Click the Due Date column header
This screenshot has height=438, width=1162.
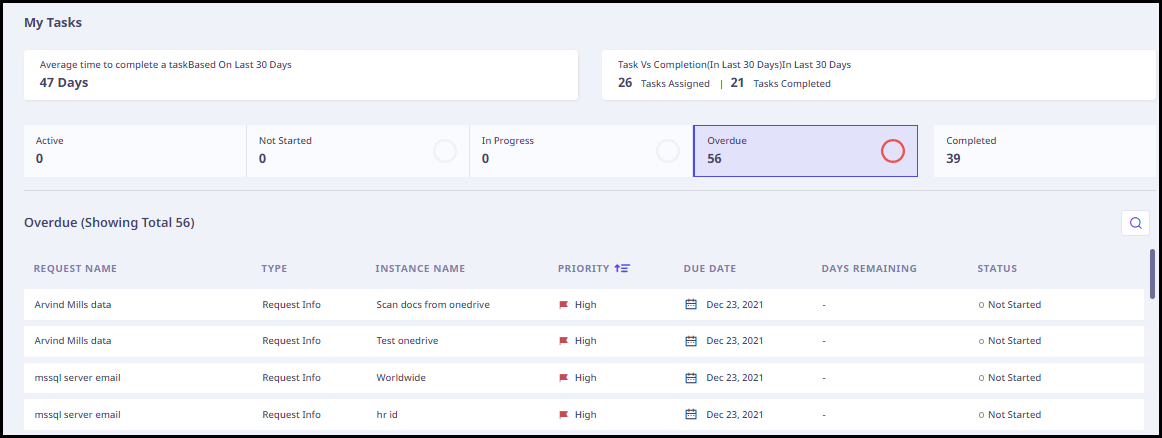pyautogui.click(x=709, y=268)
